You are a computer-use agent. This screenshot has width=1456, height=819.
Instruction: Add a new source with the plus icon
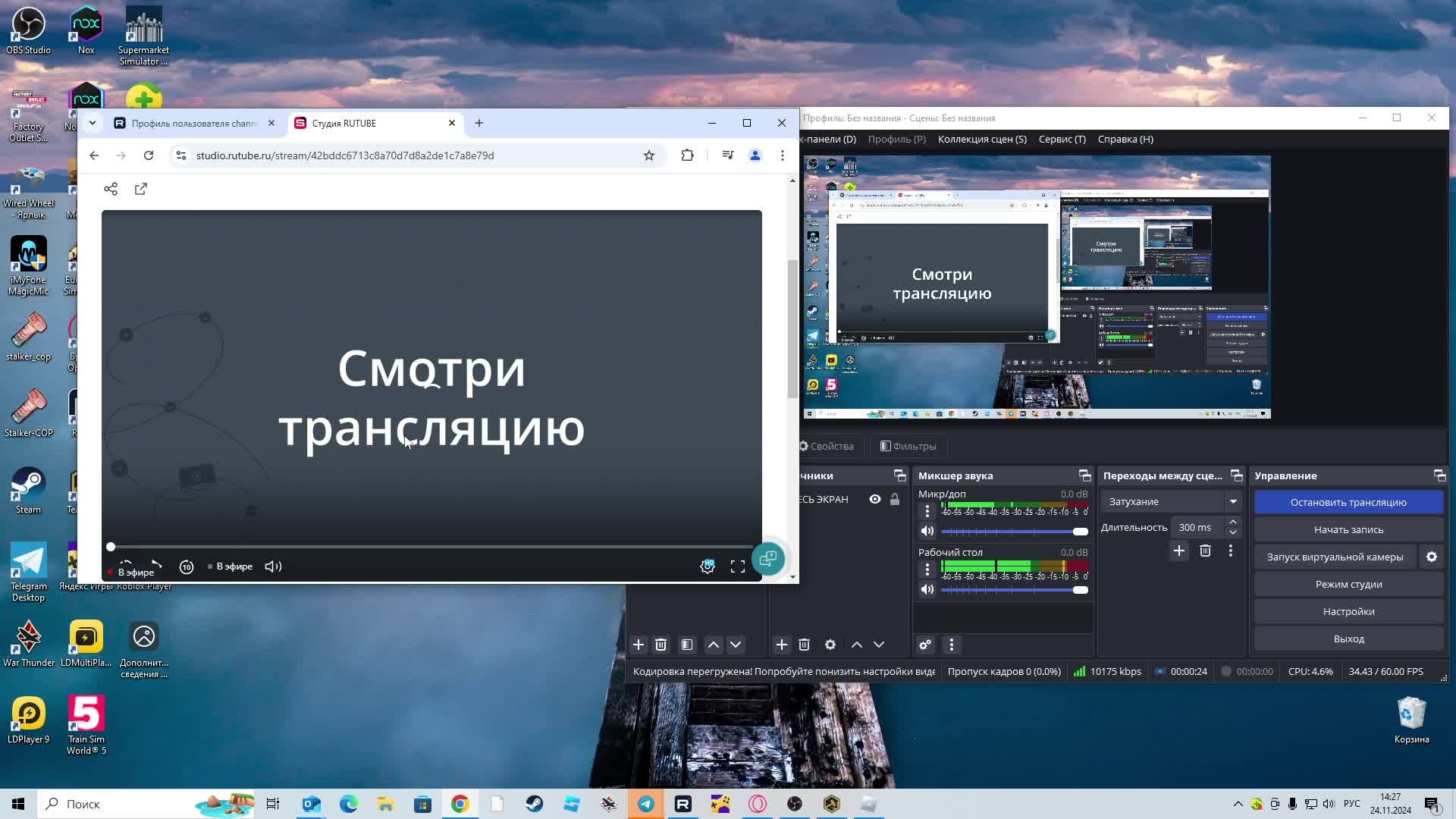[x=782, y=644]
